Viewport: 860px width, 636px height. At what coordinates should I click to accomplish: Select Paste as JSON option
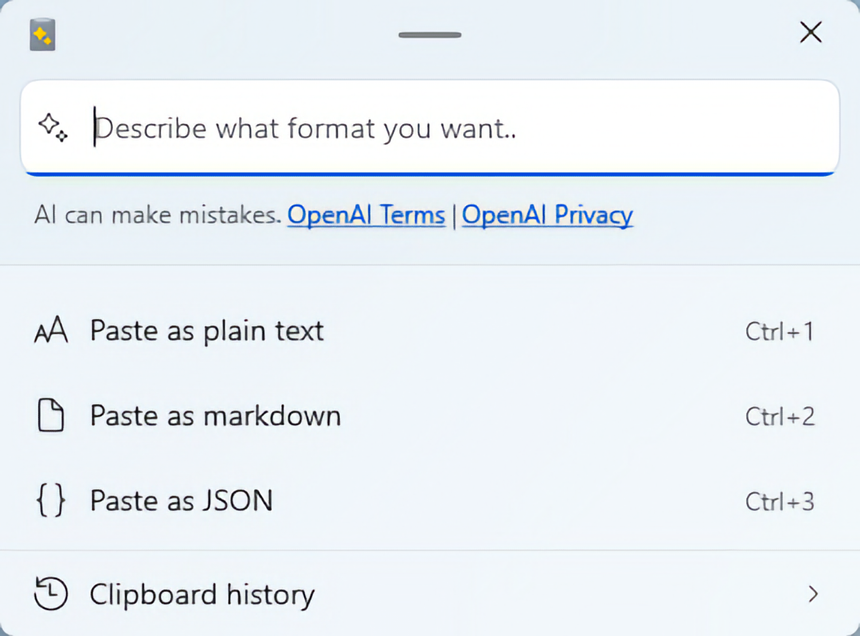(181, 501)
